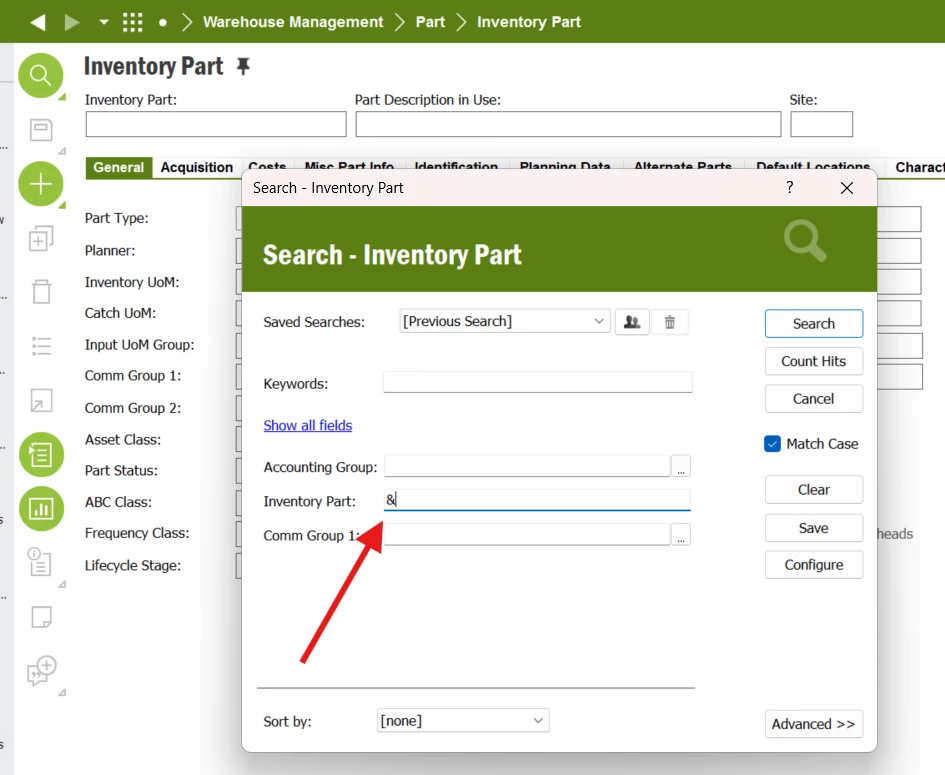Open the navigation history dropdown arrow
945x775 pixels.
pos(104,22)
